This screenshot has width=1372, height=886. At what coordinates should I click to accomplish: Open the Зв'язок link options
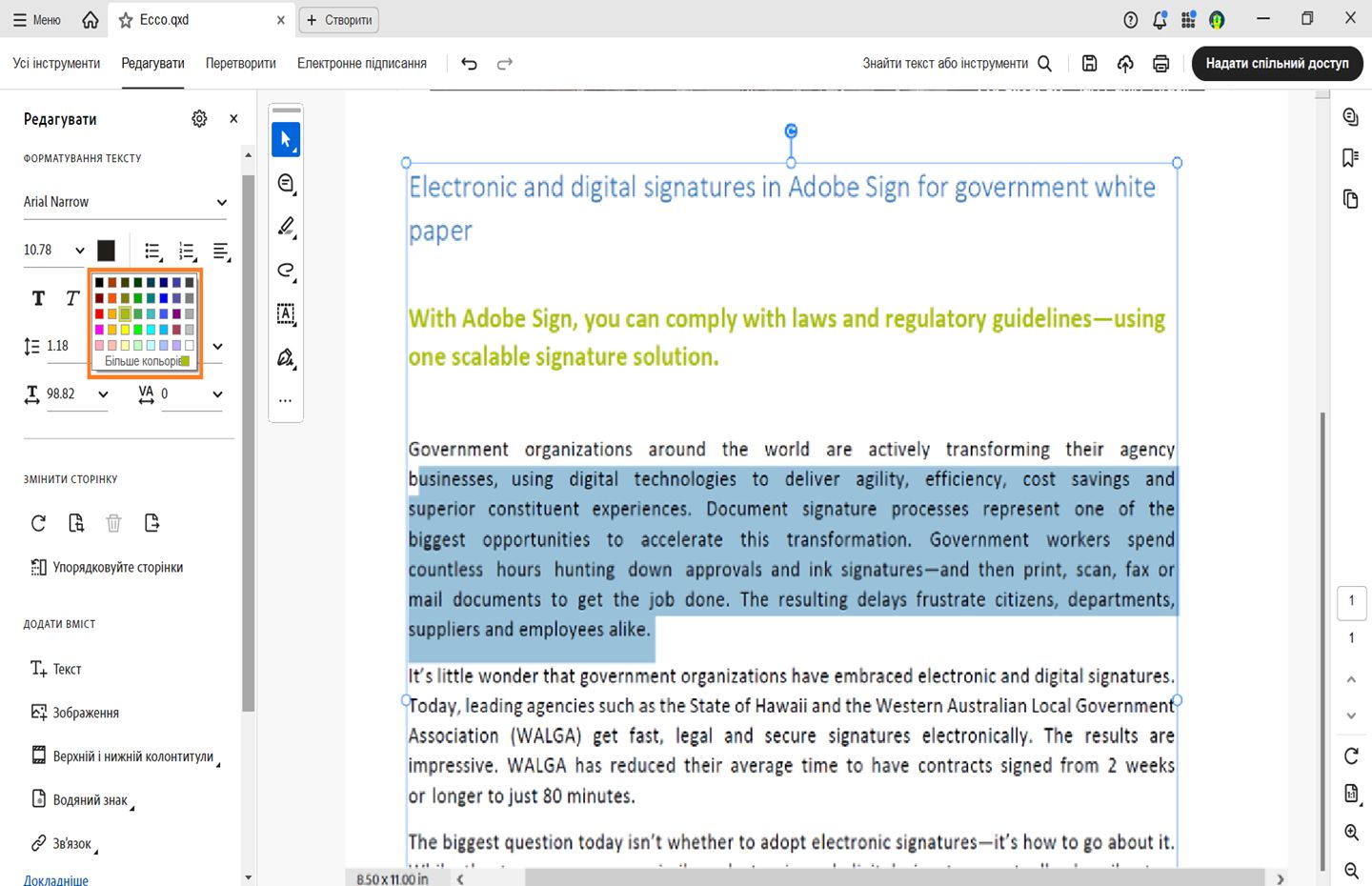pyautogui.click(x=65, y=844)
